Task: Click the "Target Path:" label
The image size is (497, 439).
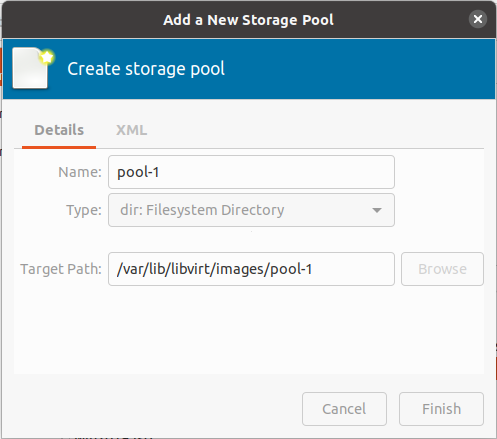Action: click(61, 269)
